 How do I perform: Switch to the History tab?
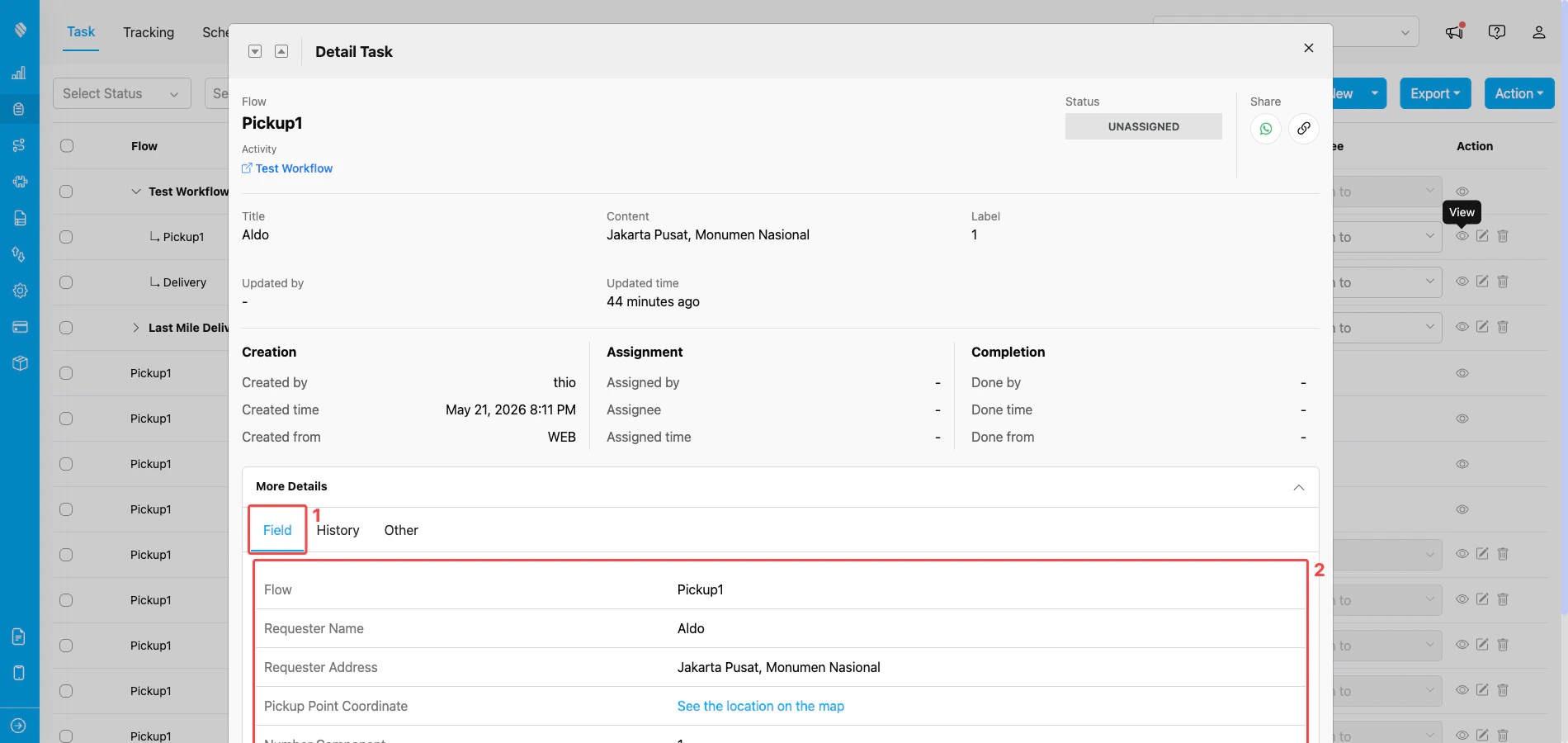click(338, 530)
